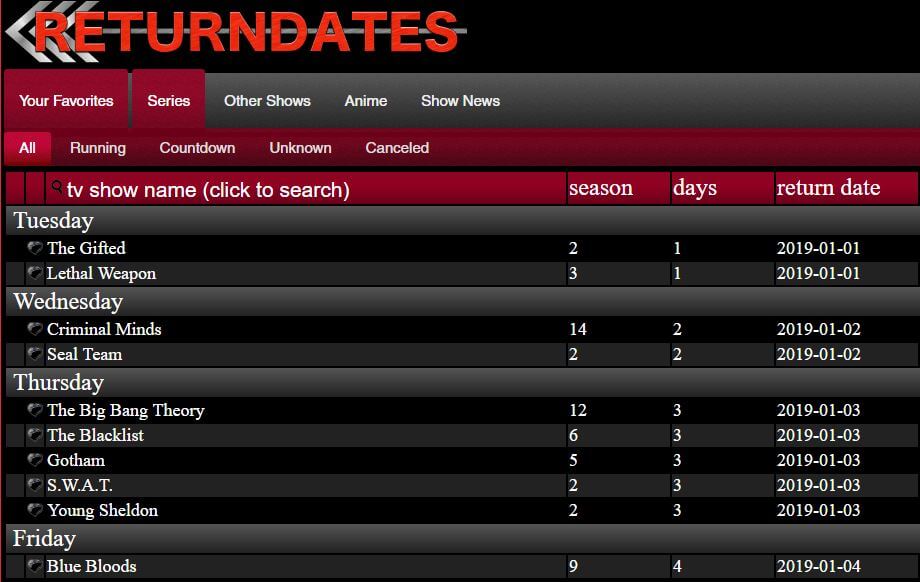Favorite The Blacklist with its heart icon
This screenshot has height=582, width=920.
point(35,435)
